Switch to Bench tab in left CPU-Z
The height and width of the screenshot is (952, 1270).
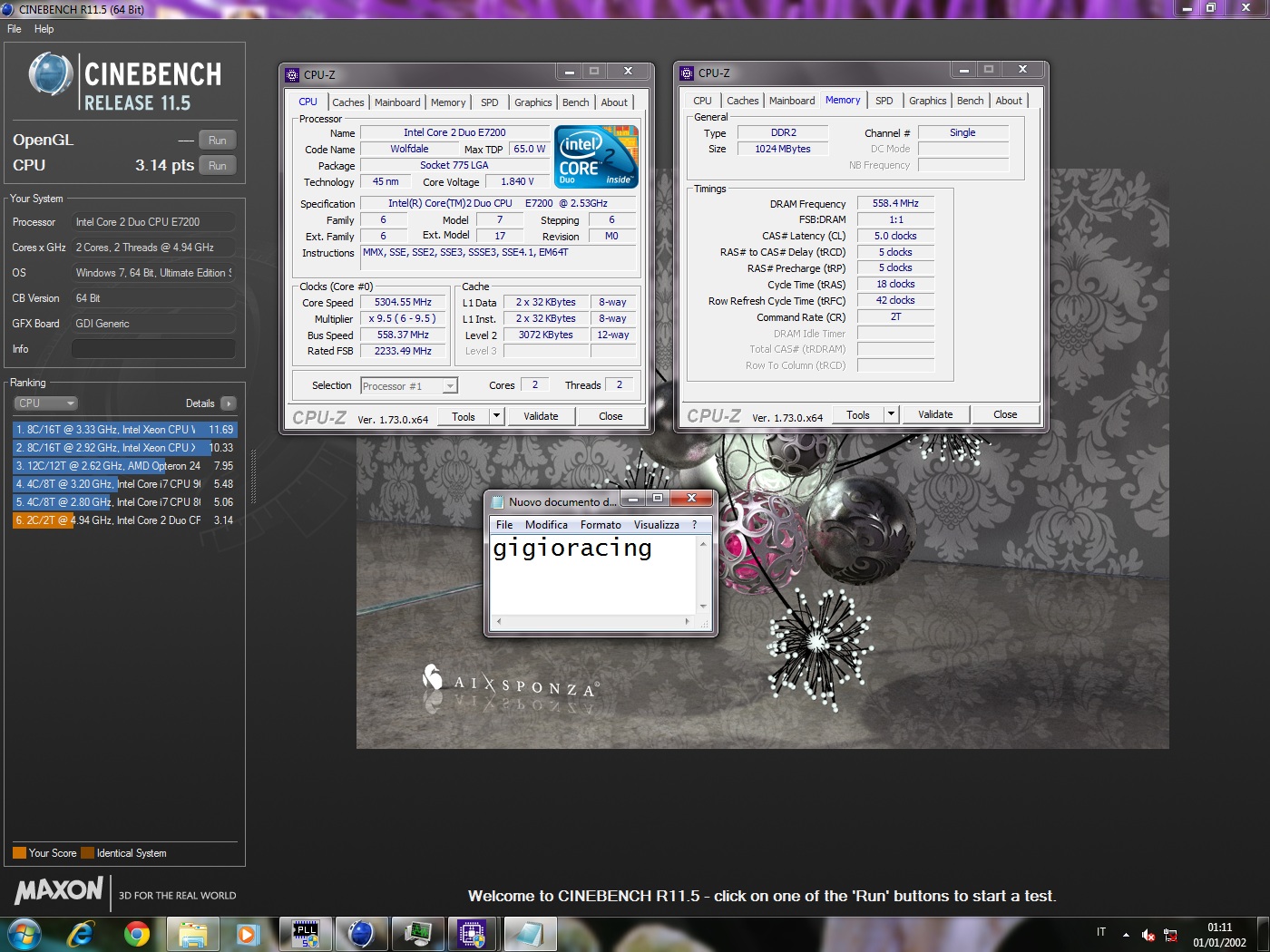[x=575, y=102]
